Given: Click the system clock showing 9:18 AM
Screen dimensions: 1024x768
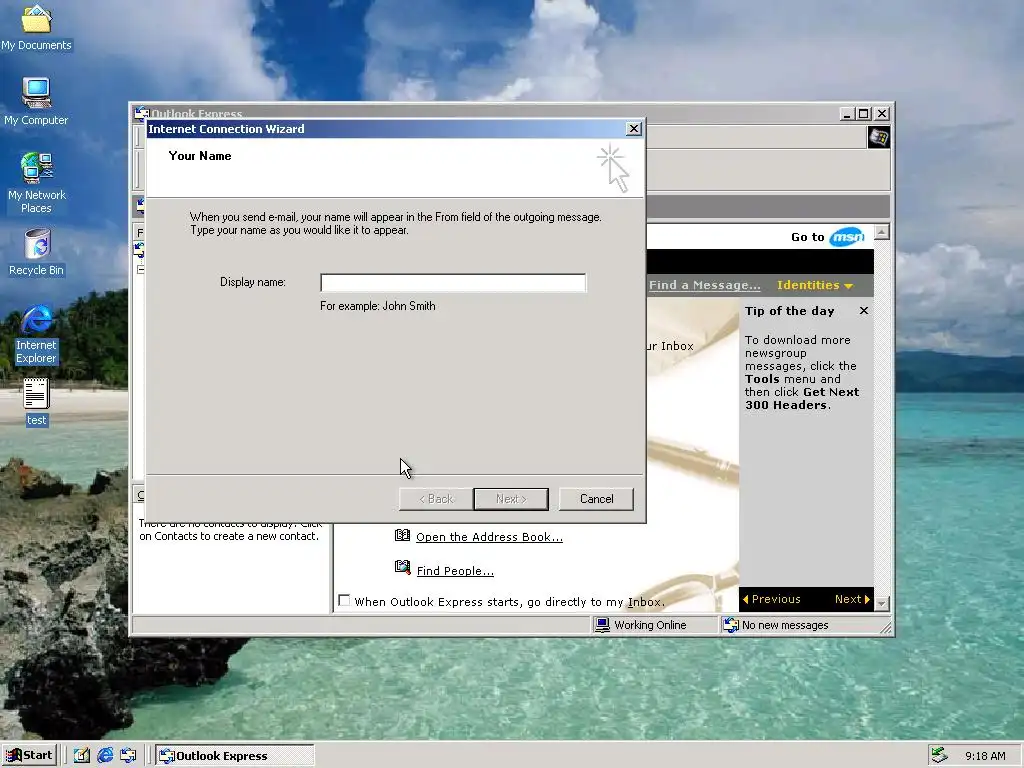Looking at the screenshot, I should click(x=985, y=756).
